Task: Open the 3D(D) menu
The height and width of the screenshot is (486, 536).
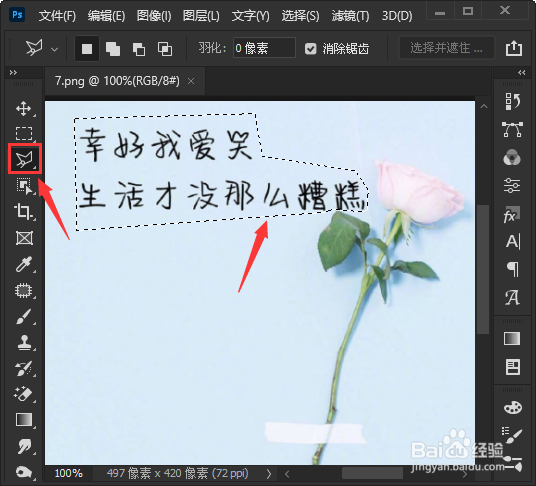Action: [397, 16]
